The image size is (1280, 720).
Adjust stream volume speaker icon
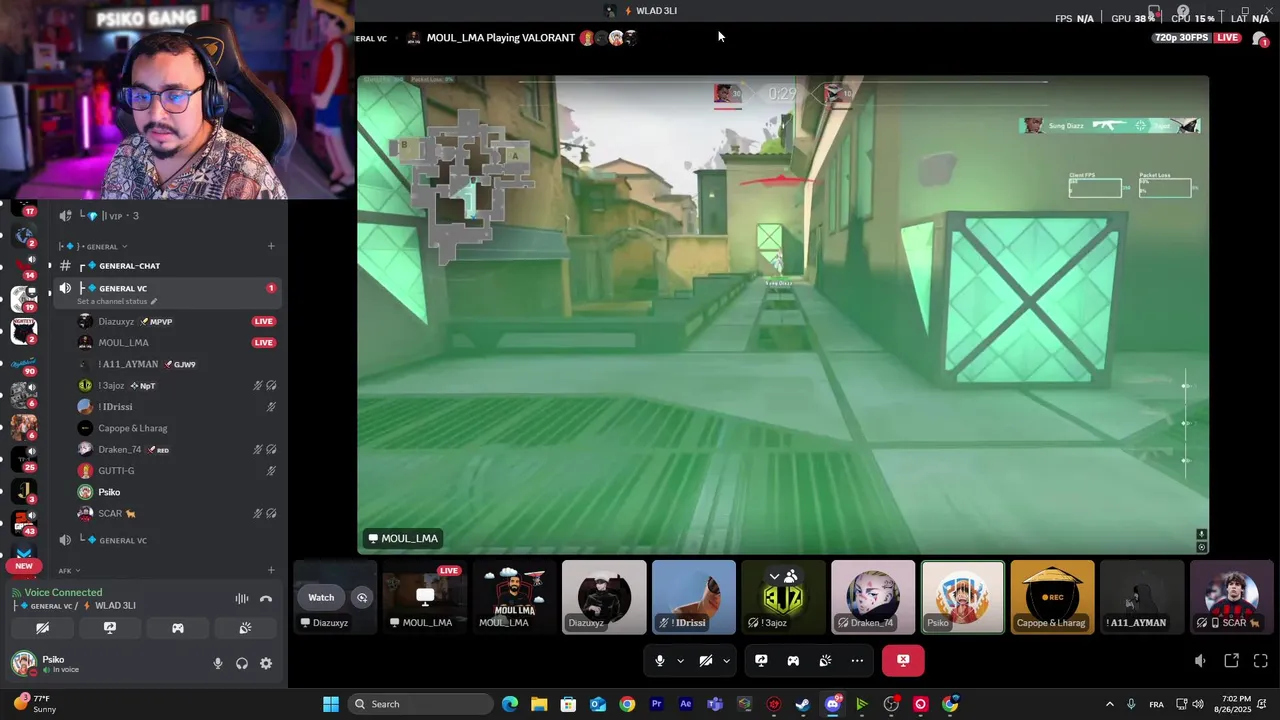coord(1200,661)
